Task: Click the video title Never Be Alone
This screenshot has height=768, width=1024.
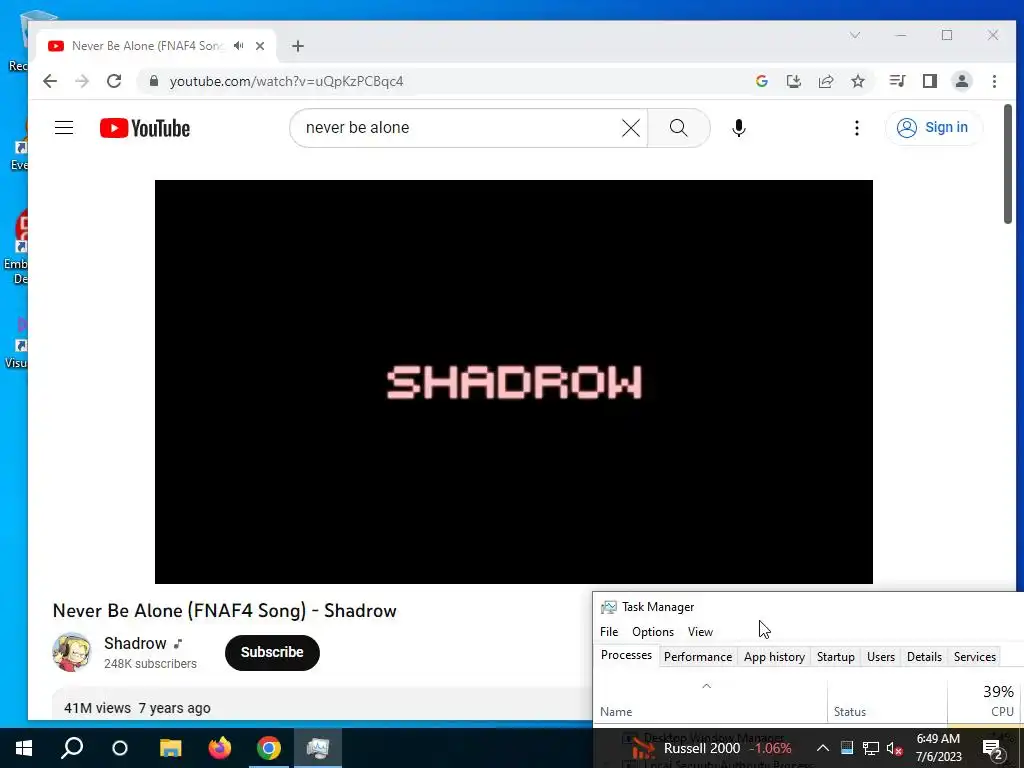Action: pos(225,611)
